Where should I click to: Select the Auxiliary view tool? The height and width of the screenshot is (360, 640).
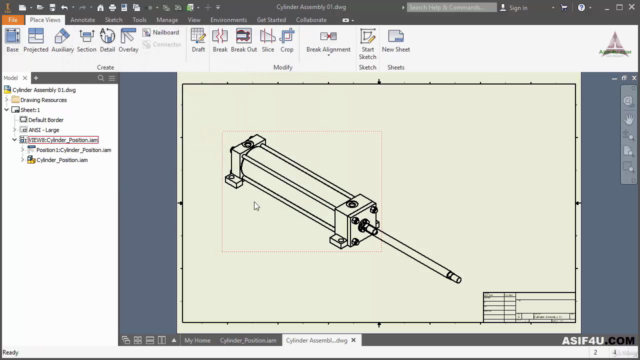tap(62, 40)
